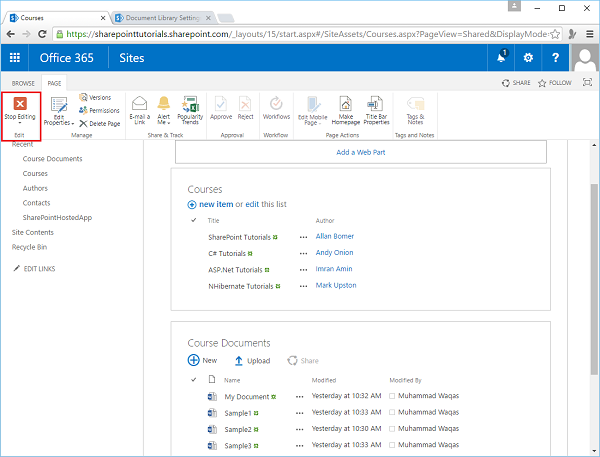
Task: Open ellipsis menu for SharePoint Tutorials
Action: 303,237
